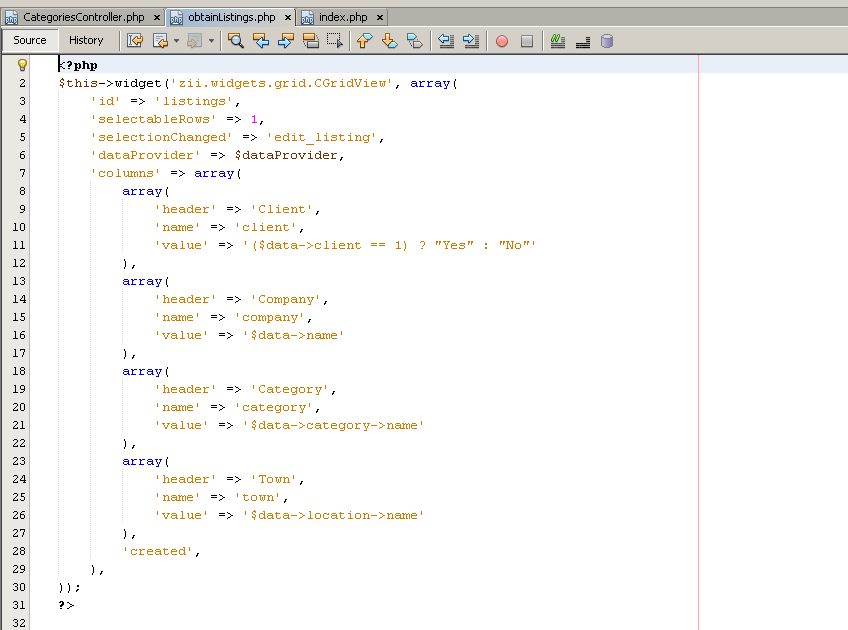Screen dimensions: 848x630
Task: Click '<?php' opening tag text
Action: [x=78, y=65]
